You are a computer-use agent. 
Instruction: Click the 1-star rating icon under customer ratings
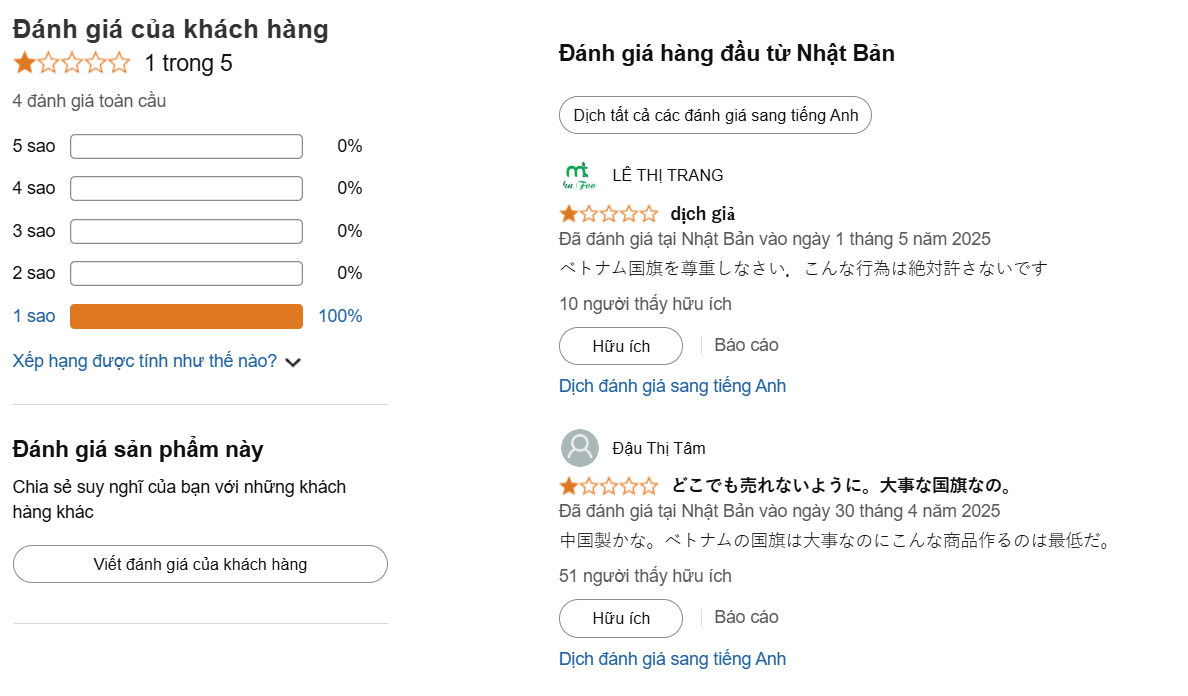click(x=22, y=63)
